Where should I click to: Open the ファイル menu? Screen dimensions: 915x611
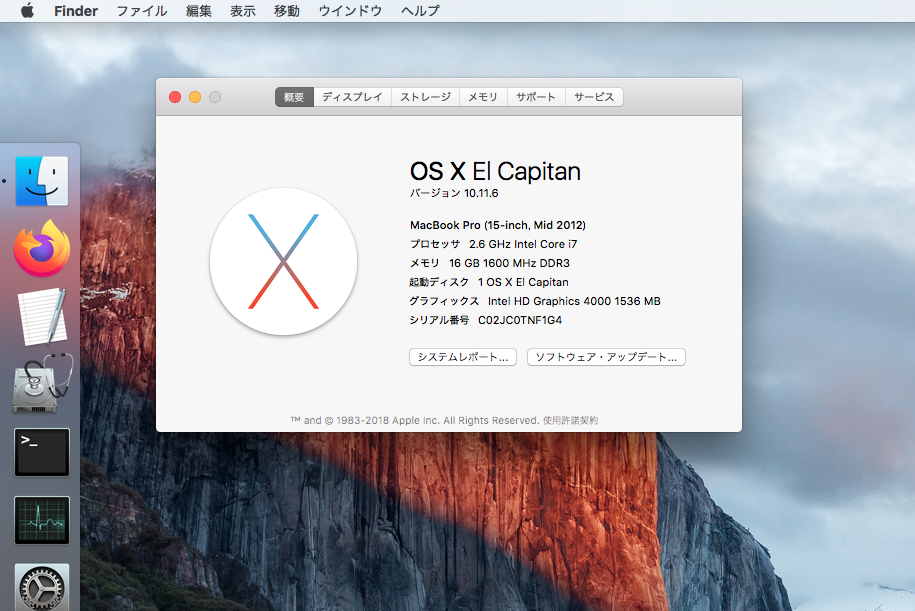[142, 11]
